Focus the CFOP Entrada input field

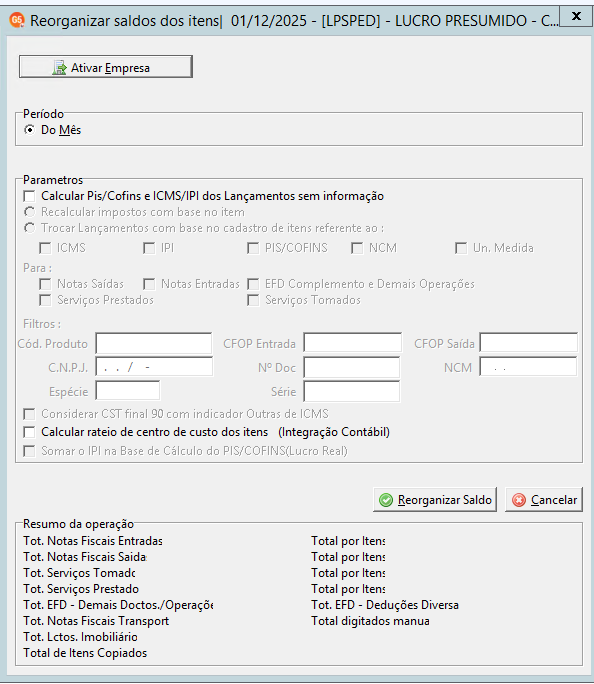(352, 342)
